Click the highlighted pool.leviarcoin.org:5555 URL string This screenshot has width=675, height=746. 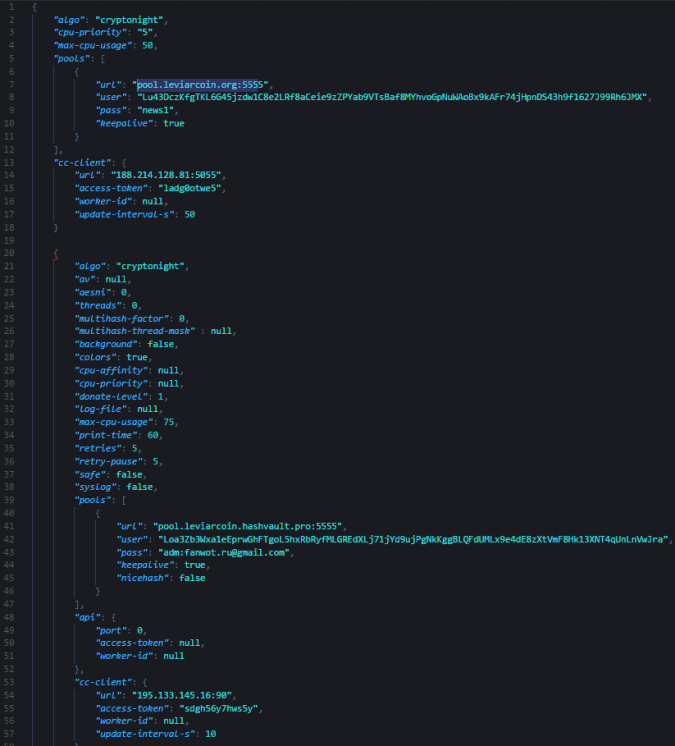[201, 85]
